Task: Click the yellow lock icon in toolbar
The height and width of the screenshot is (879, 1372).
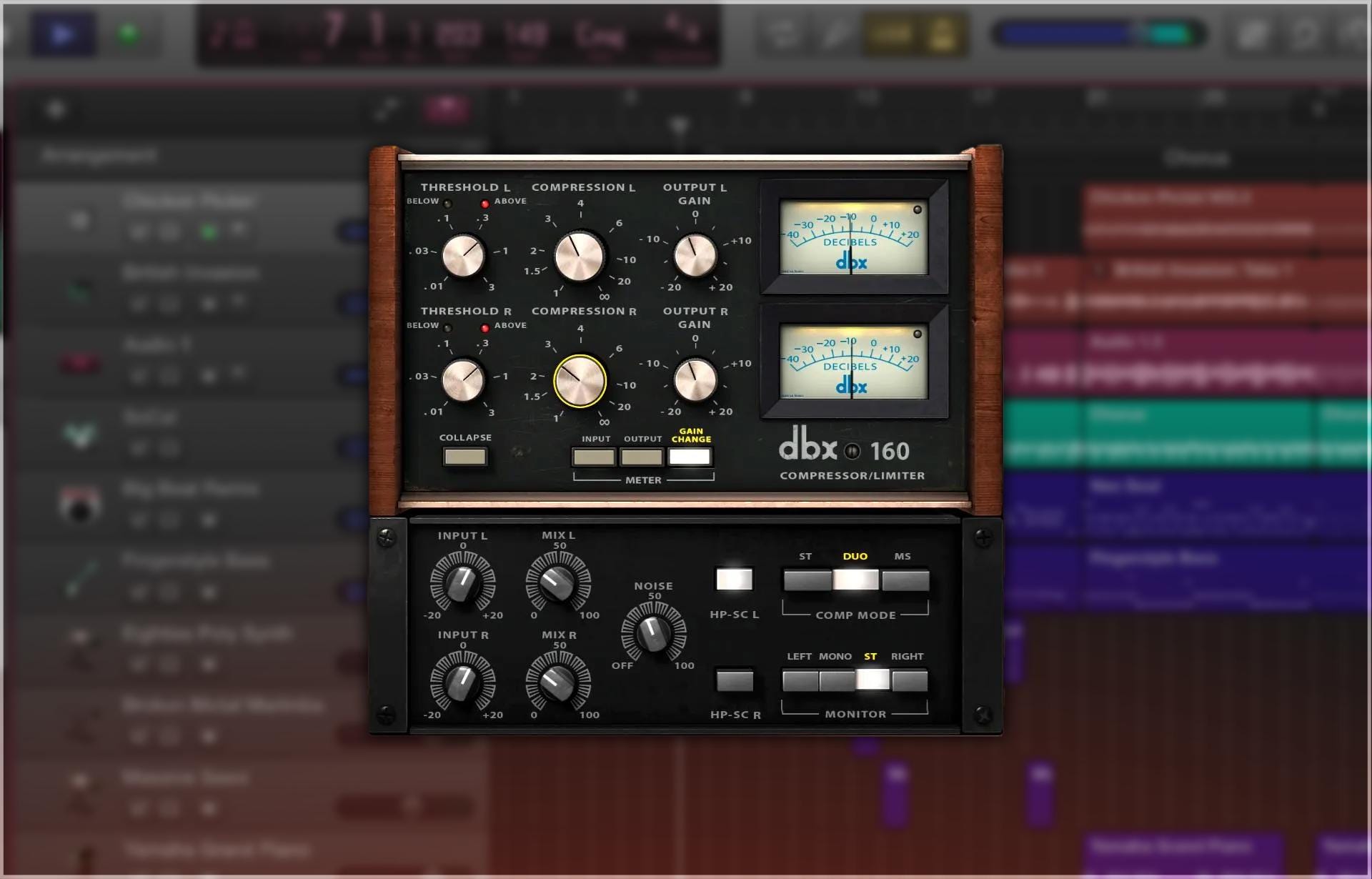Action: pyautogui.click(x=943, y=34)
